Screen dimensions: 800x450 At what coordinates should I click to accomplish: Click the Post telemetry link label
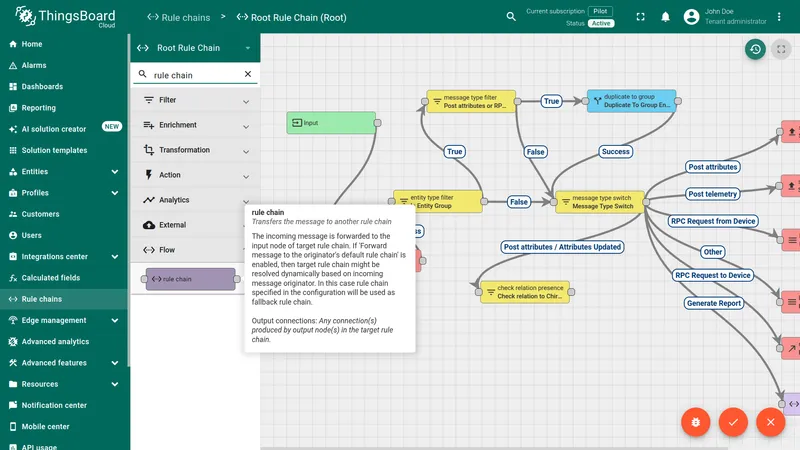pos(712,194)
